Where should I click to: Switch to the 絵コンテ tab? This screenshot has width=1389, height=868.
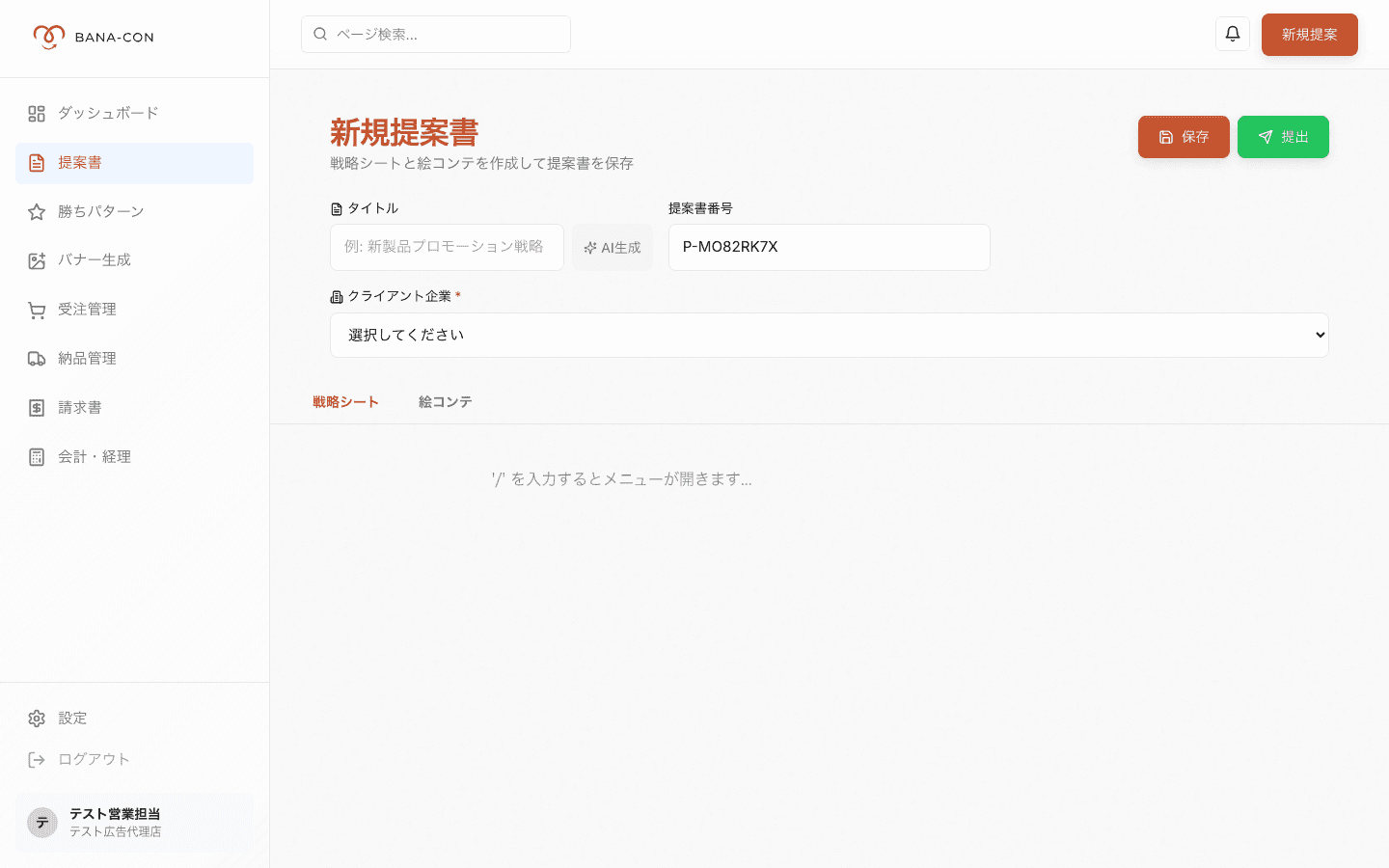(445, 401)
